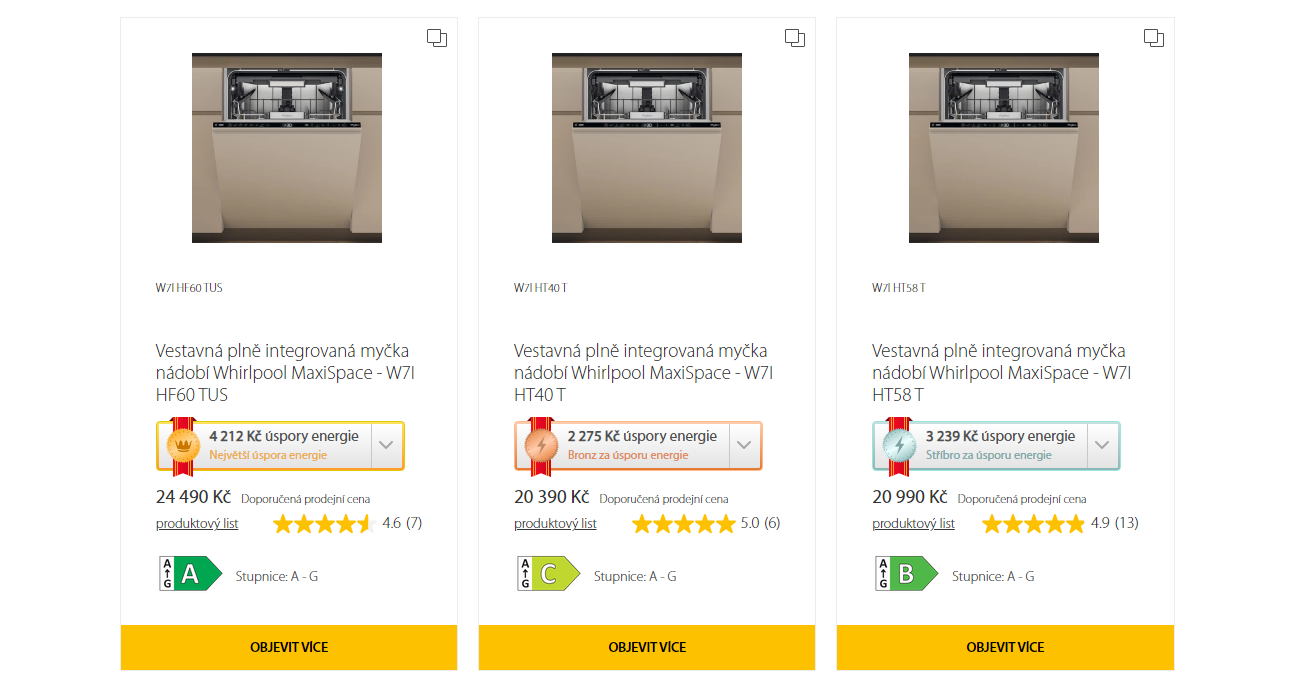1307x689 pixels.
Task: Click energy class A label icon
Action: (190, 574)
